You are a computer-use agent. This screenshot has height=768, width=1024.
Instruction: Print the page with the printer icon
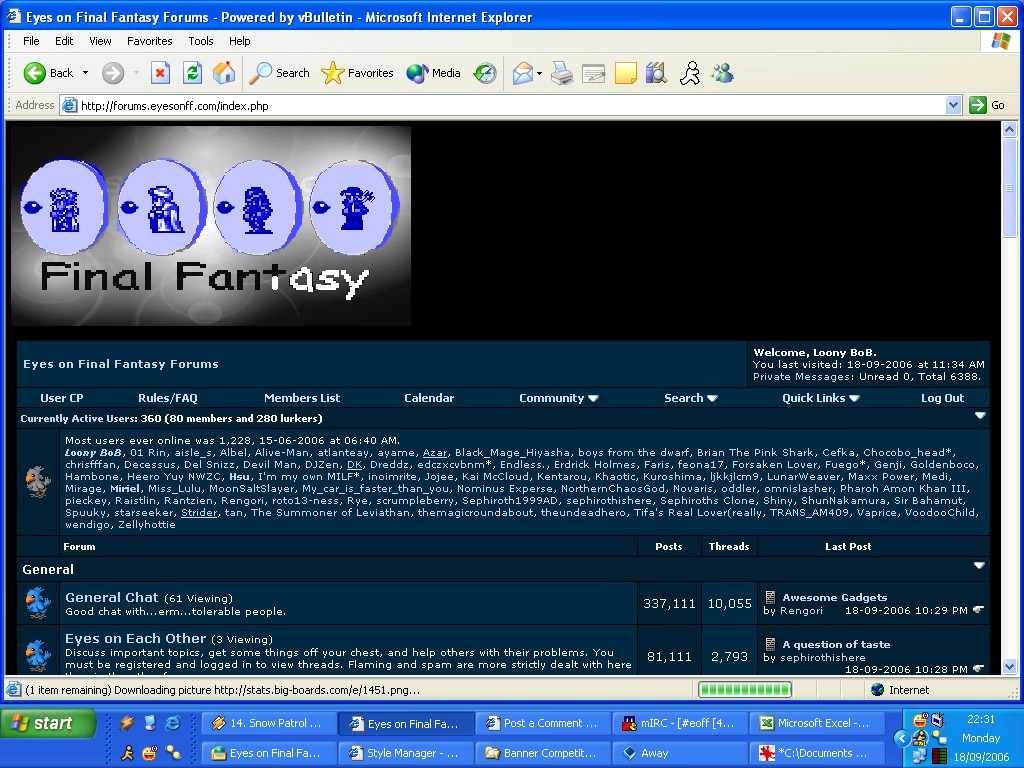click(562, 73)
